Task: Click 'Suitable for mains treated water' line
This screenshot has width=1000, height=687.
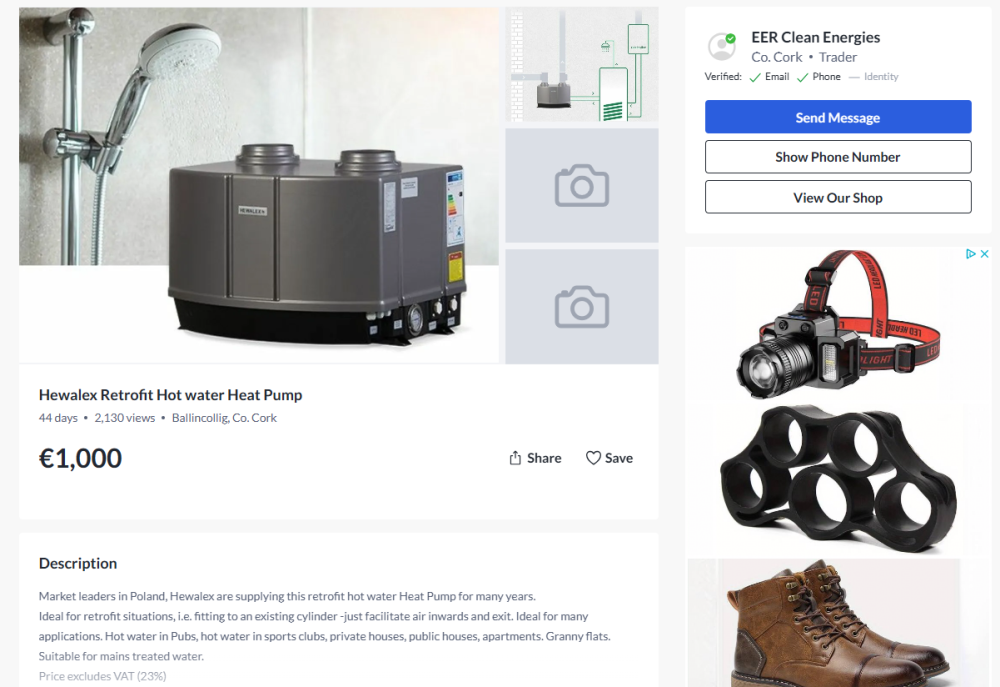Action: pyautogui.click(x=121, y=656)
